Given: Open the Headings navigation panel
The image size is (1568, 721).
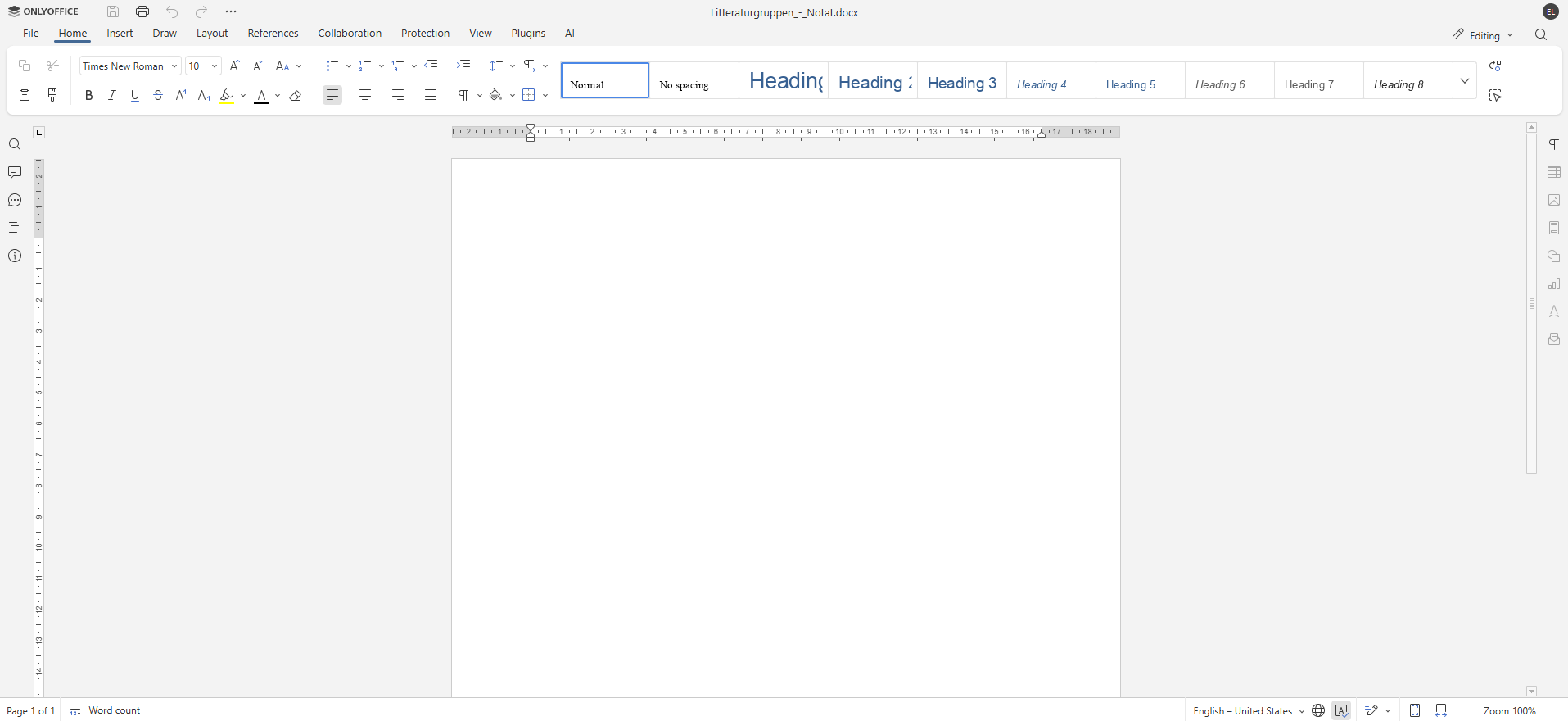Looking at the screenshot, I should (15, 228).
